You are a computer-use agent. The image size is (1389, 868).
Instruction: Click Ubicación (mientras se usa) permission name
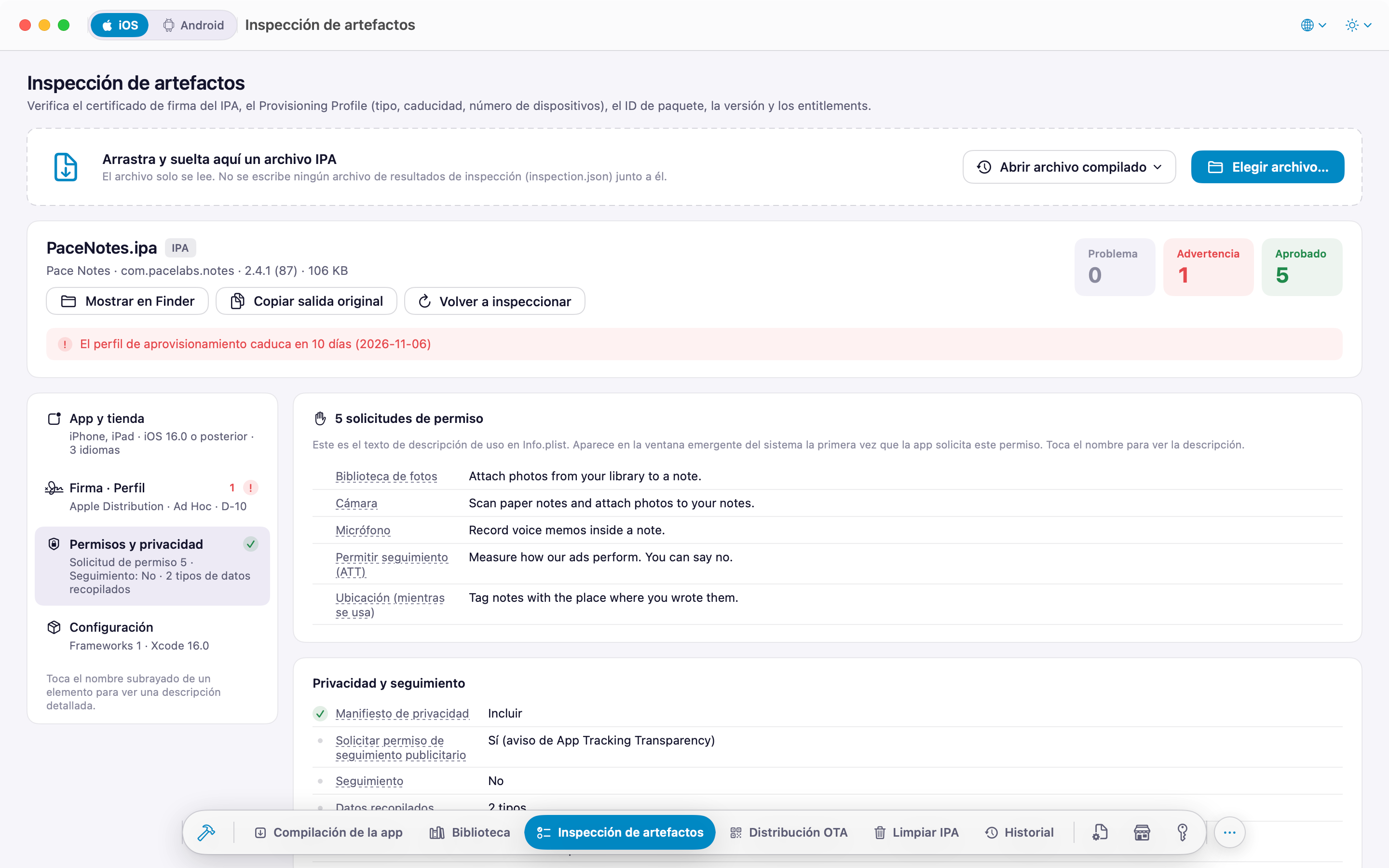coord(390,605)
